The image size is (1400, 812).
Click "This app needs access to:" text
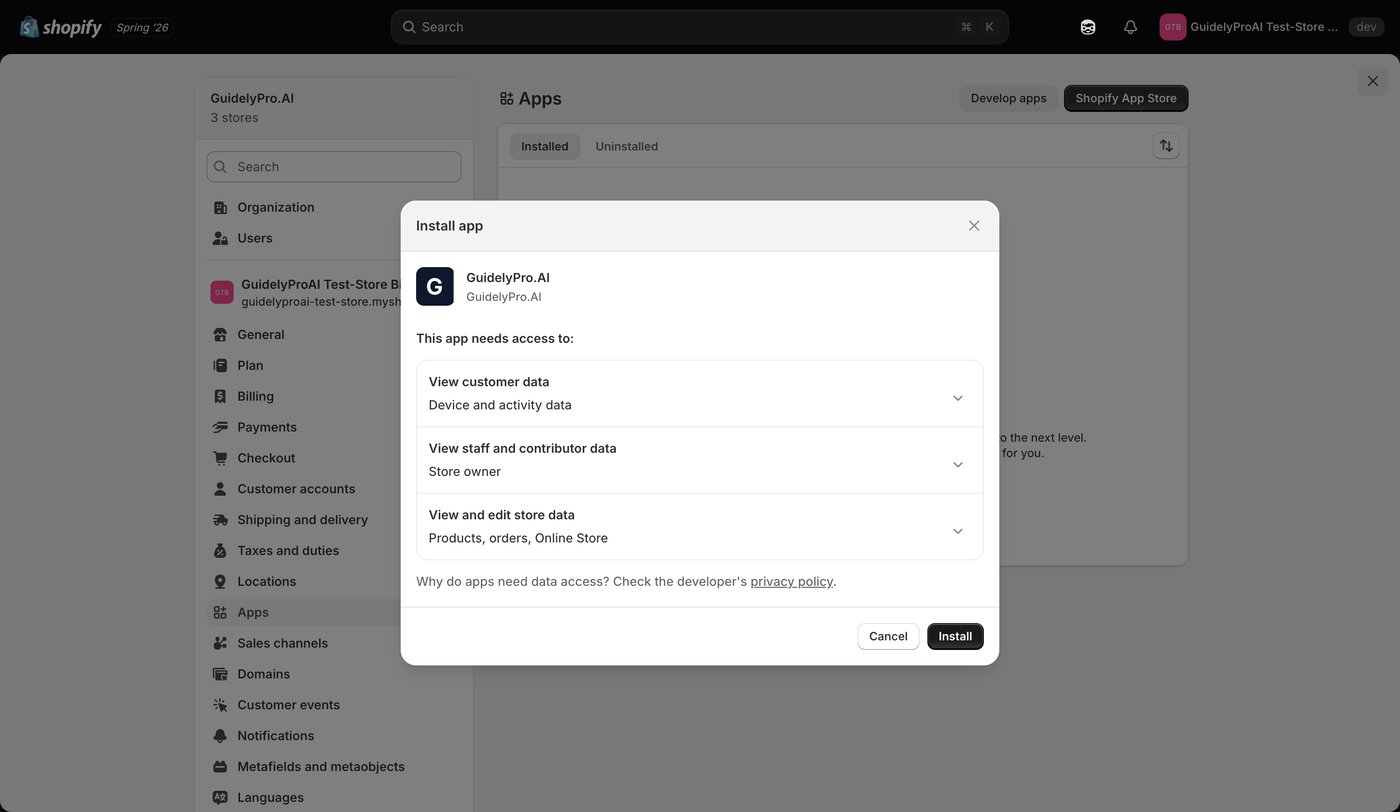[x=495, y=339]
